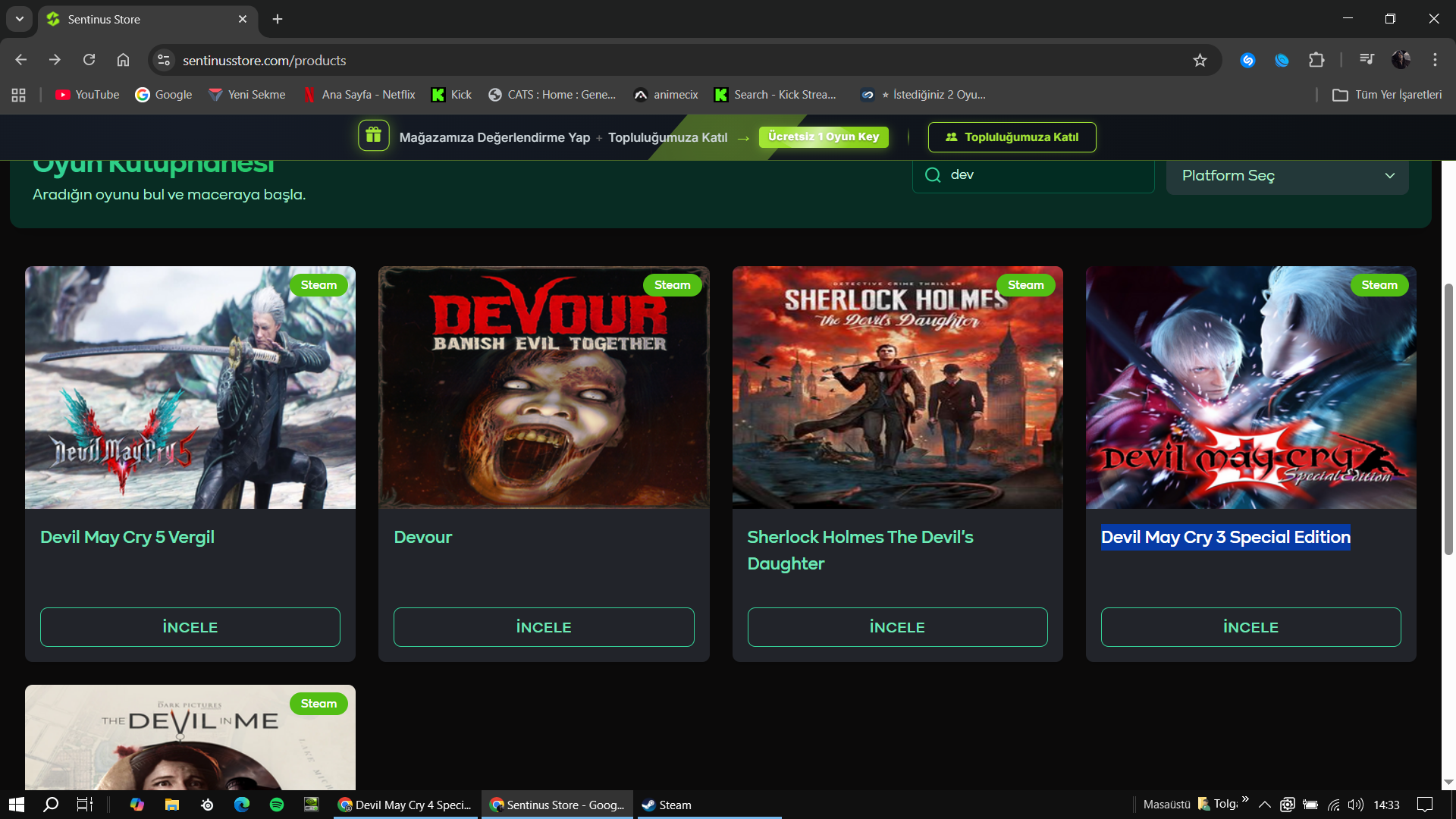Open the Search - Kick Stream bookmark

tap(775, 95)
